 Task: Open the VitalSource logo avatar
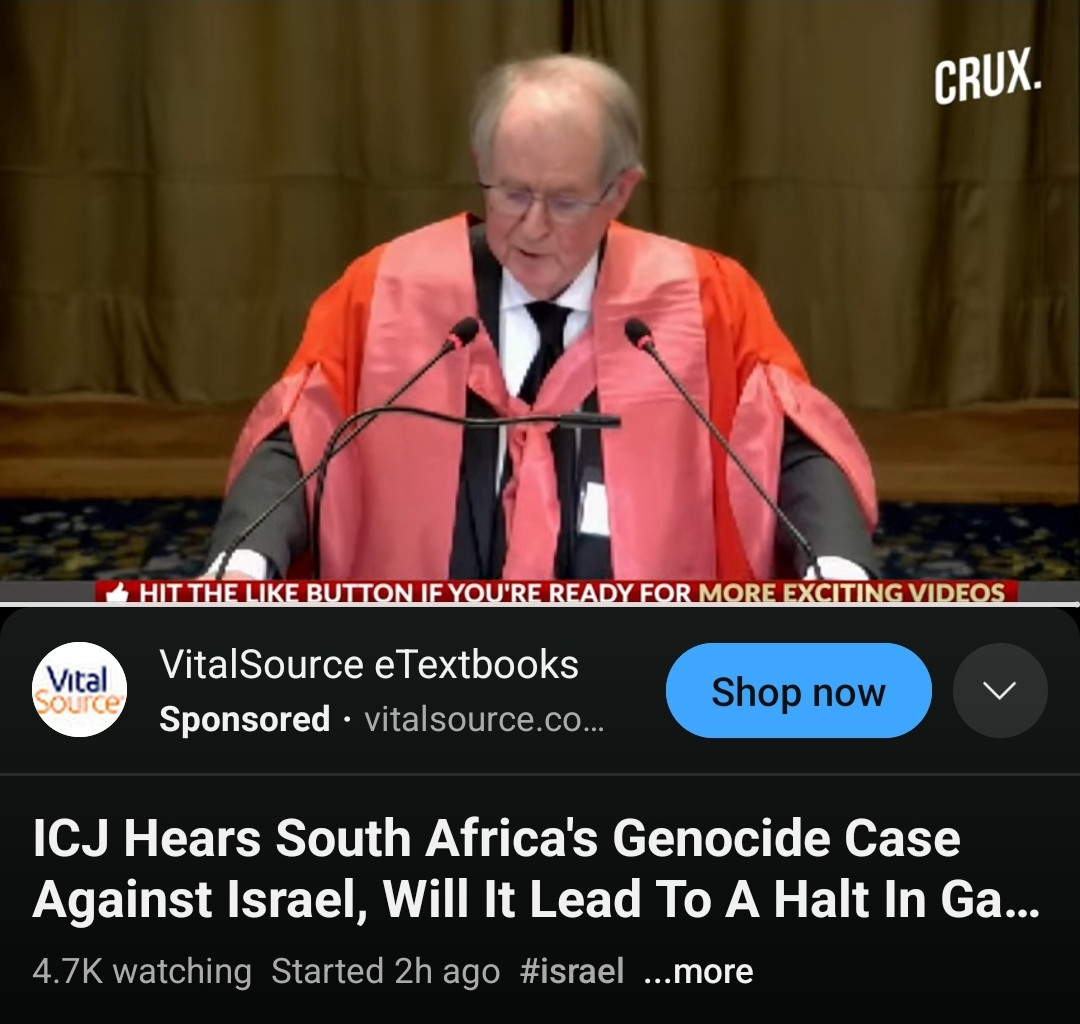tap(79, 689)
